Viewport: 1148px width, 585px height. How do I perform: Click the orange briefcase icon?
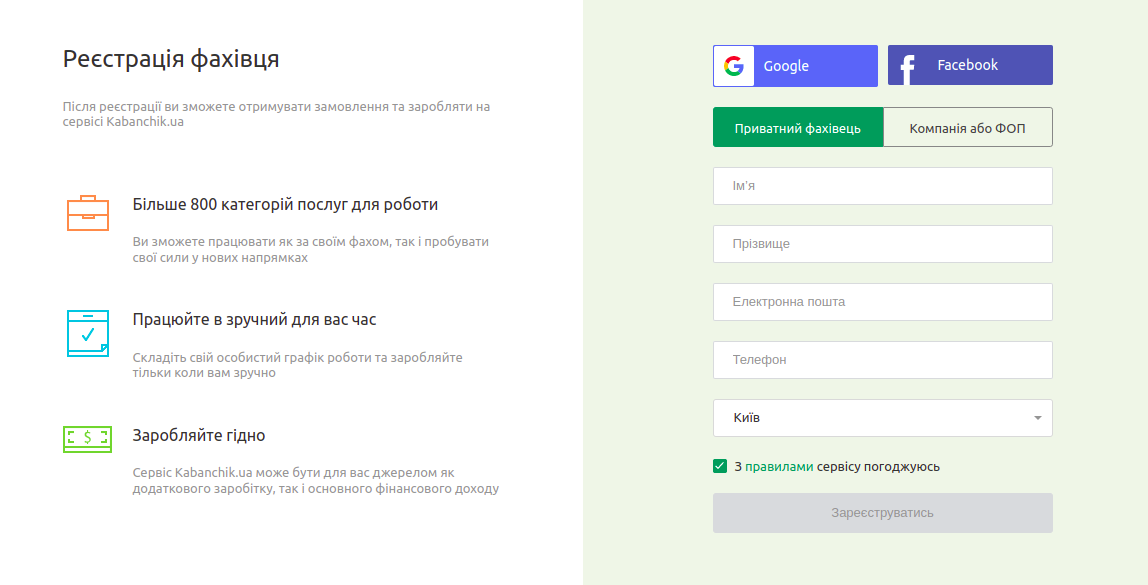[88, 213]
